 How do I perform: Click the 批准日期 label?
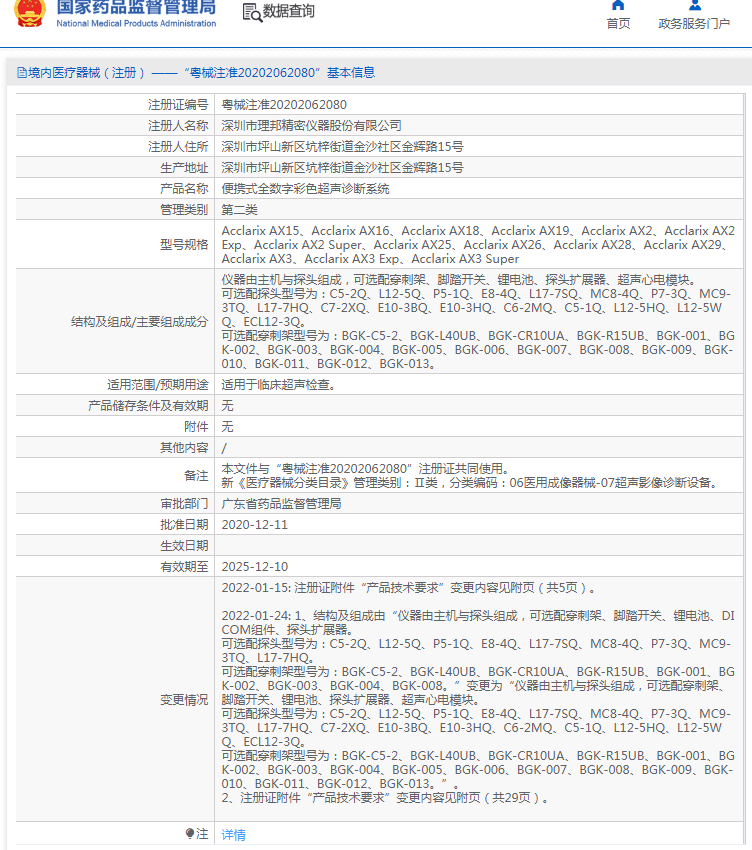184,525
